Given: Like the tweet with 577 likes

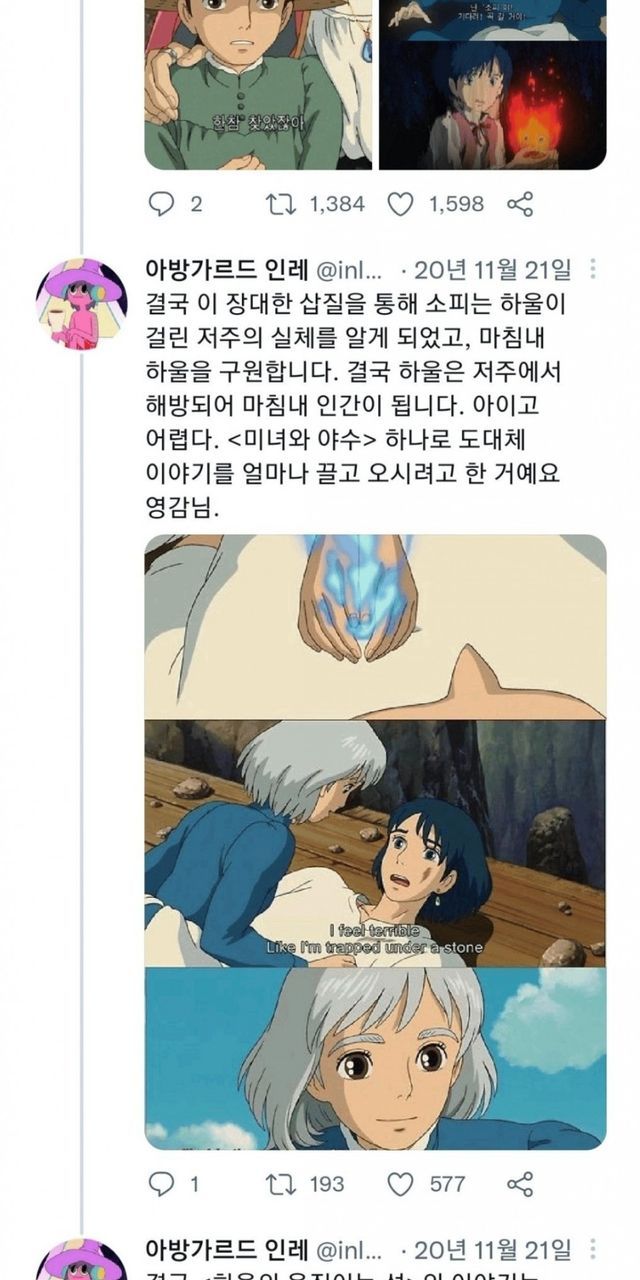Looking at the screenshot, I should [400, 1184].
